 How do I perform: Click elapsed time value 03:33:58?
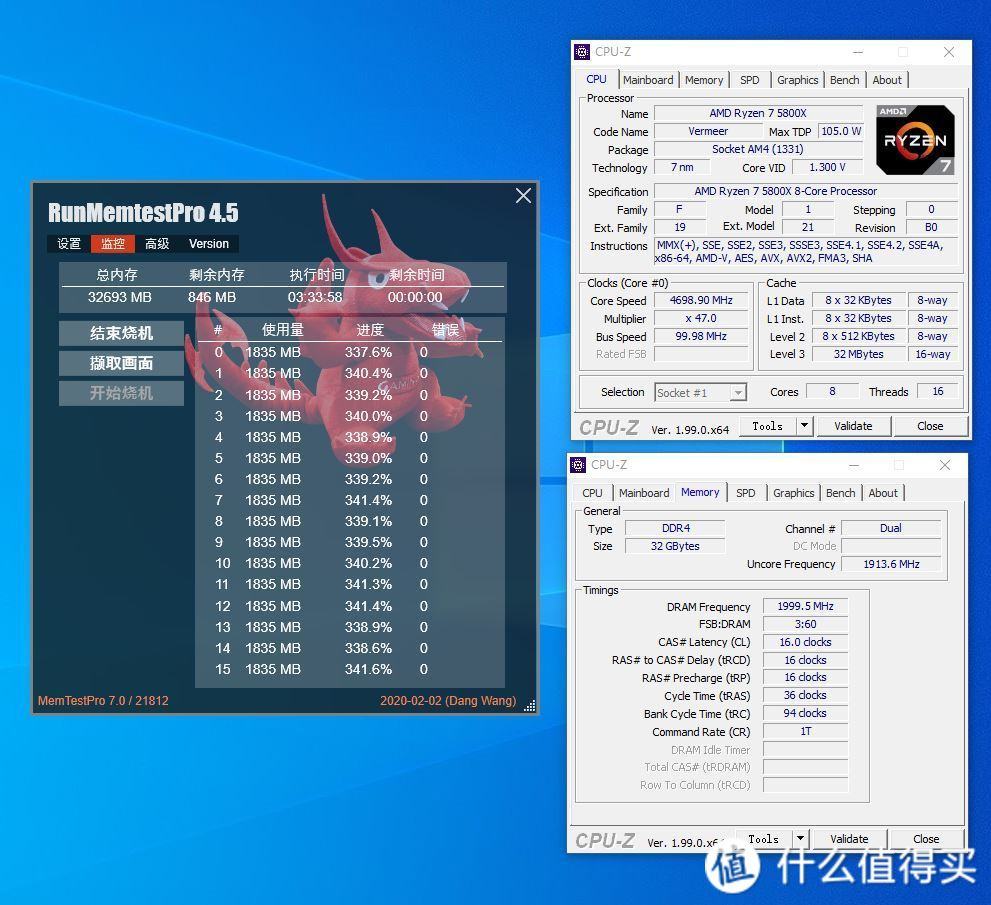tap(315, 297)
